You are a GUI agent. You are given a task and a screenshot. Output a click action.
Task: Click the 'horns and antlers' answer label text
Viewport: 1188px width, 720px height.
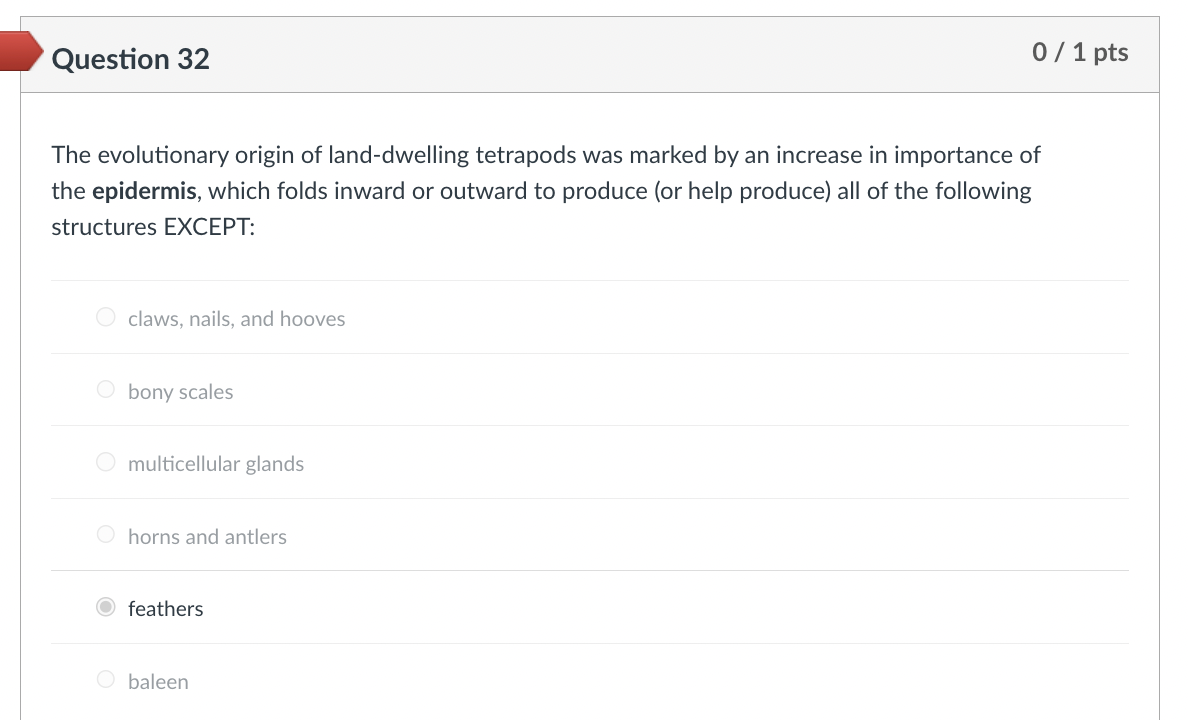point(207,537)
